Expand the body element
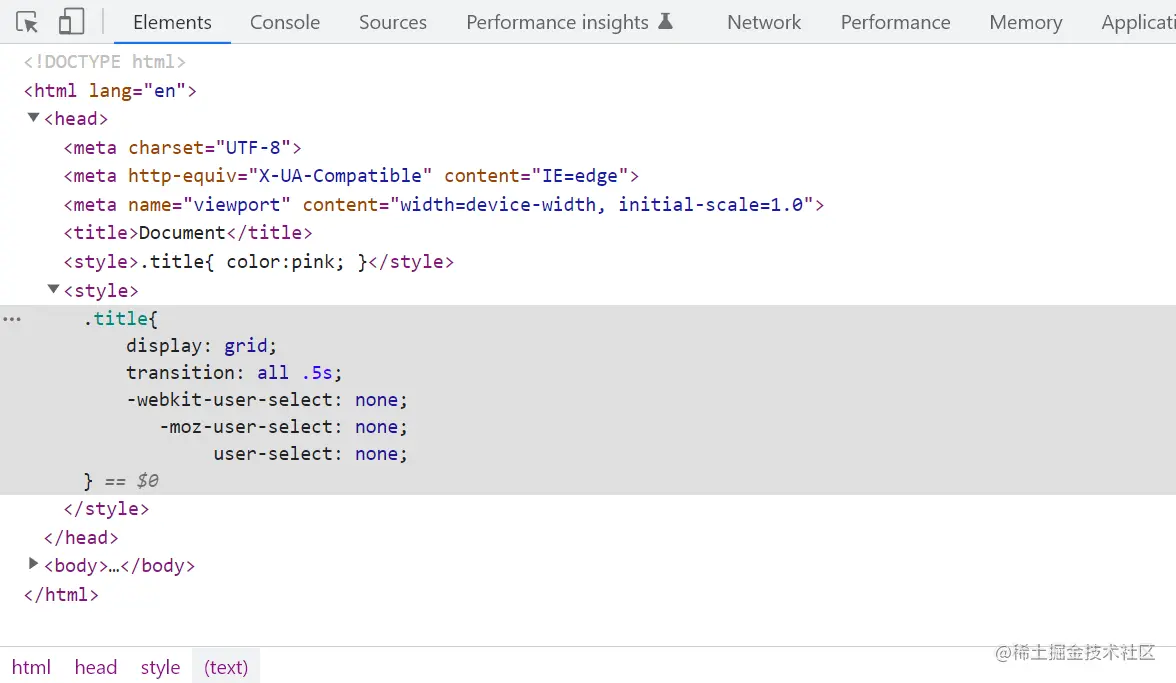The height and width of the screenshot is (683, 1176). [x=33, y=565]
